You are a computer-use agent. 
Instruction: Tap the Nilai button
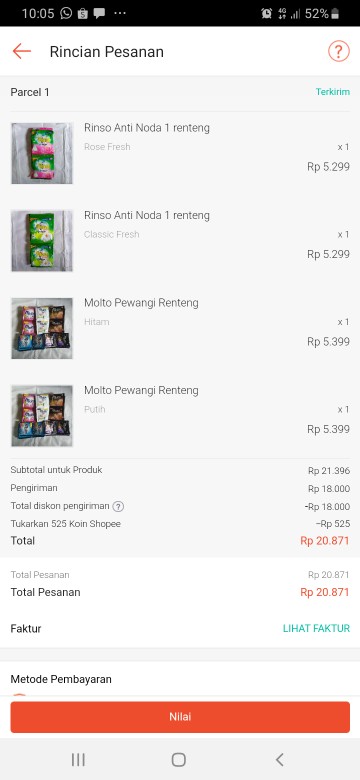point(180,717)
